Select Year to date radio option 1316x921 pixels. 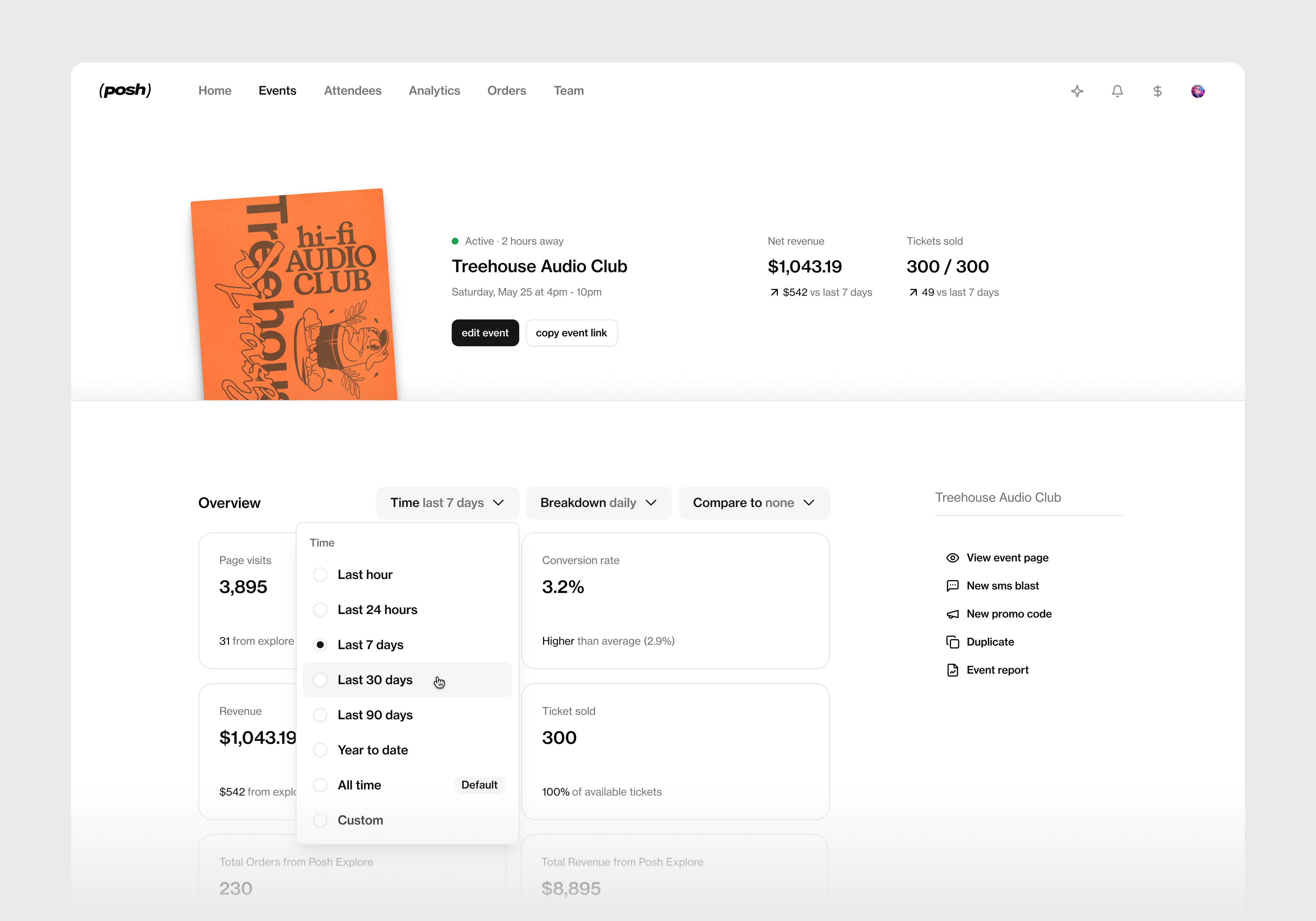click(x=321, y=750)
